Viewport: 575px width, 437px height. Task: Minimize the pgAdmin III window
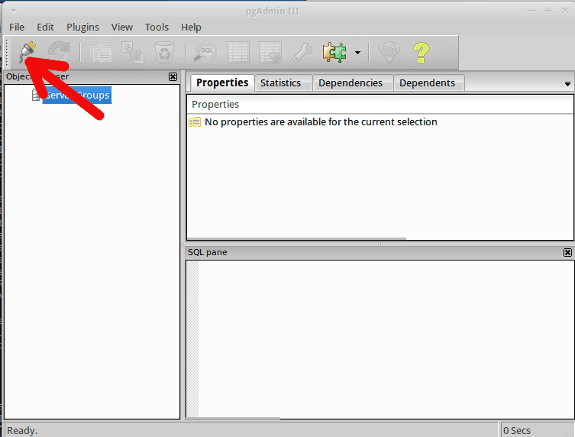coord(531,11)
